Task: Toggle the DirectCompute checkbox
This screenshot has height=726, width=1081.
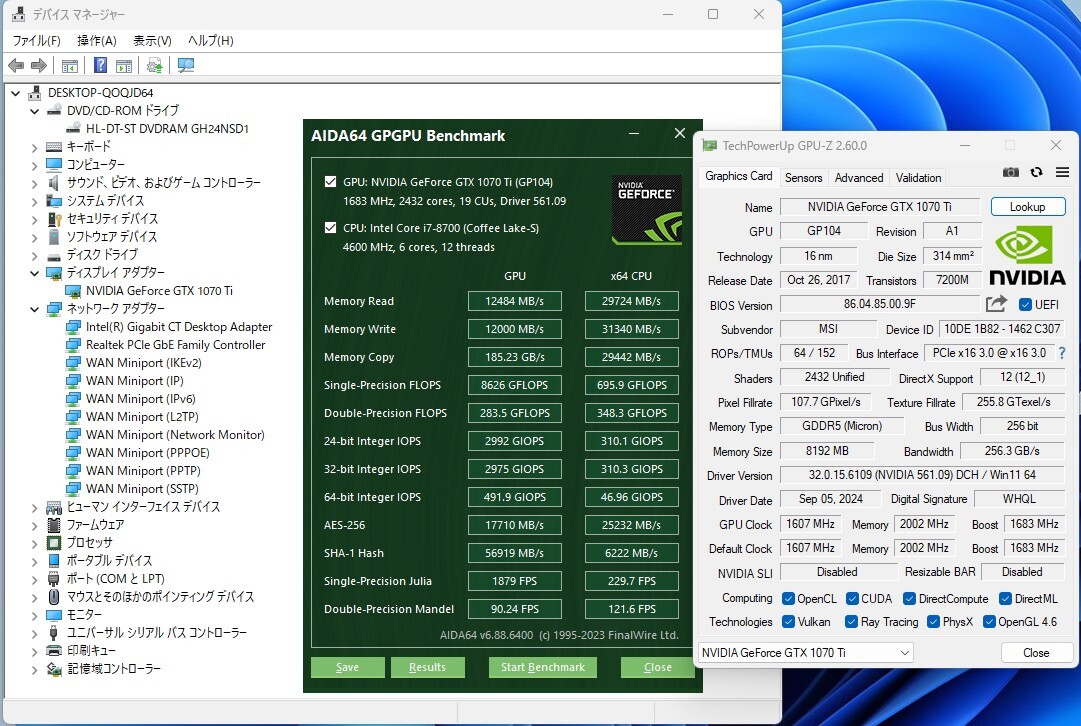Action: point(909,598)
